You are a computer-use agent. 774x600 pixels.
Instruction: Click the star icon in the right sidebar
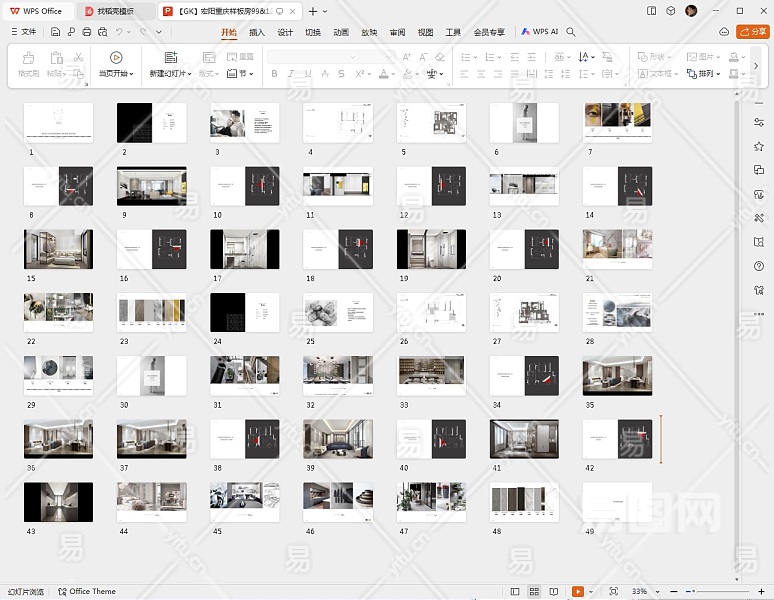tap(759, 146)
